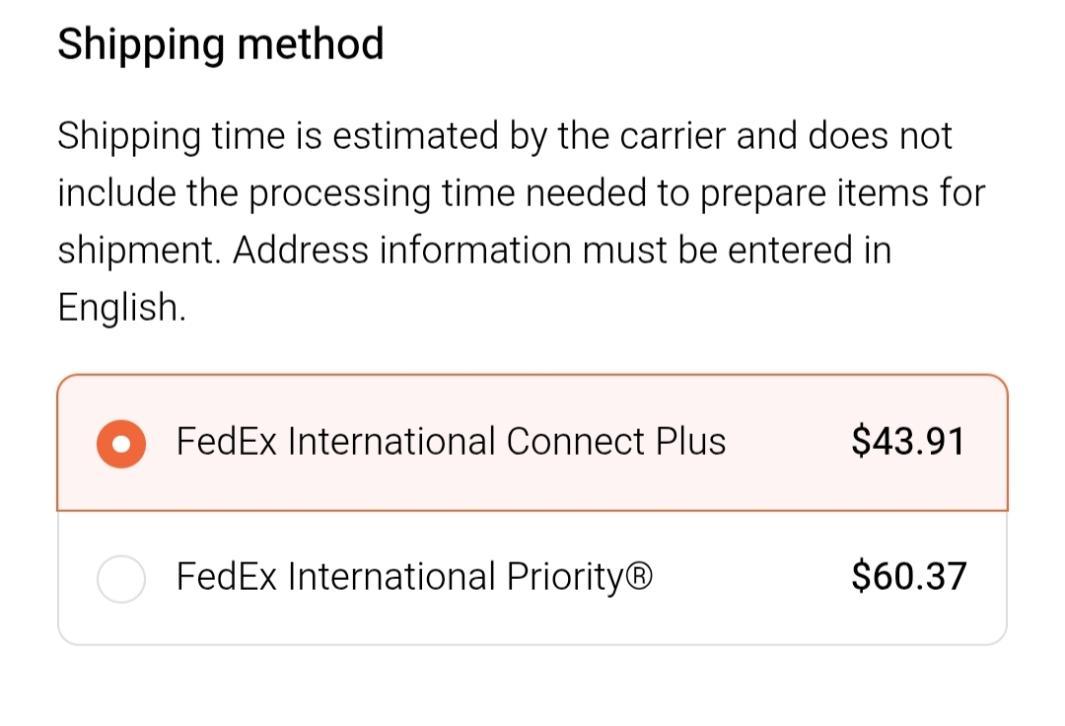Click the word "Address" in the description

300,250
